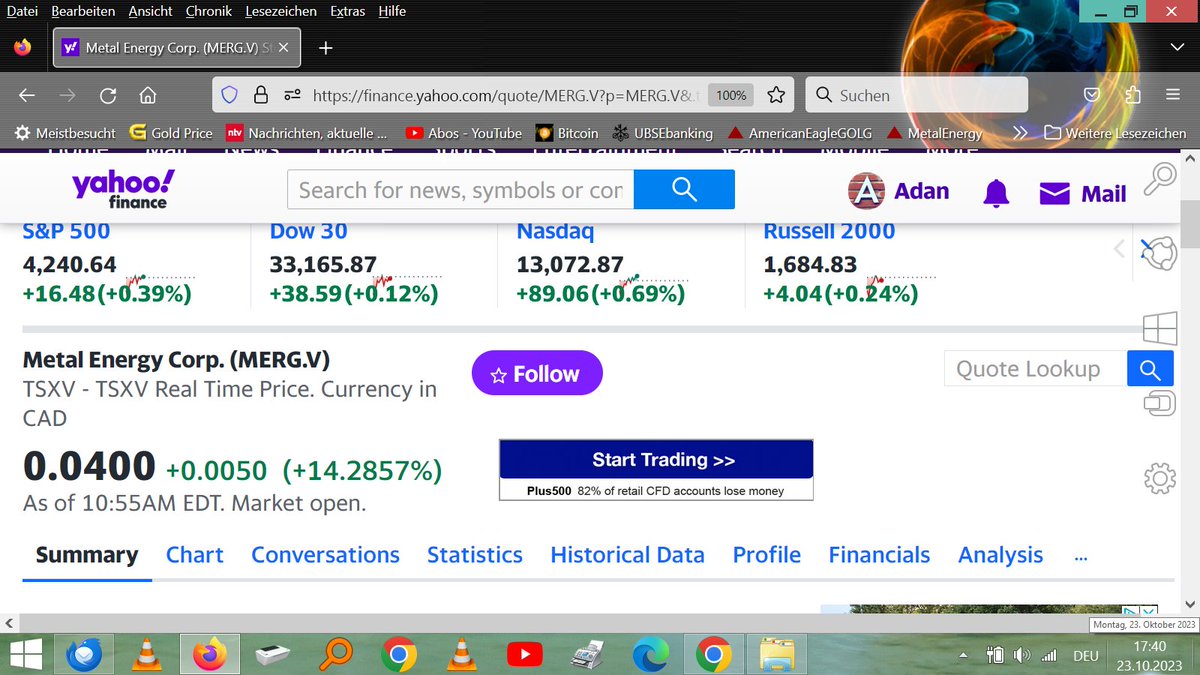Expand more quote tabs ellipsis

pos(1080,556)
